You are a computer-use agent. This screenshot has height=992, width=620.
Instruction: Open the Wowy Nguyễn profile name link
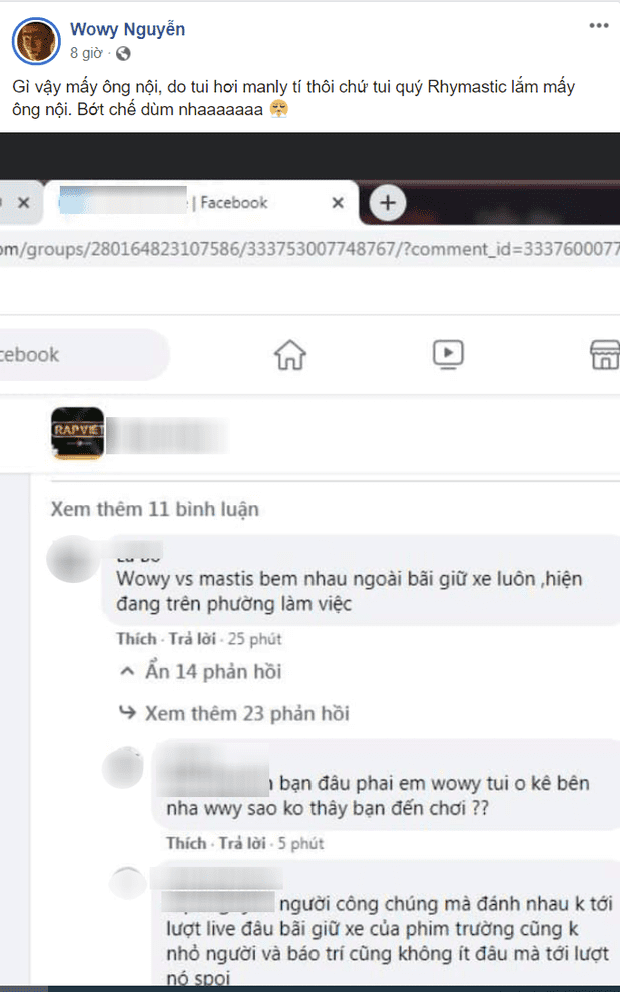[127, 29]
